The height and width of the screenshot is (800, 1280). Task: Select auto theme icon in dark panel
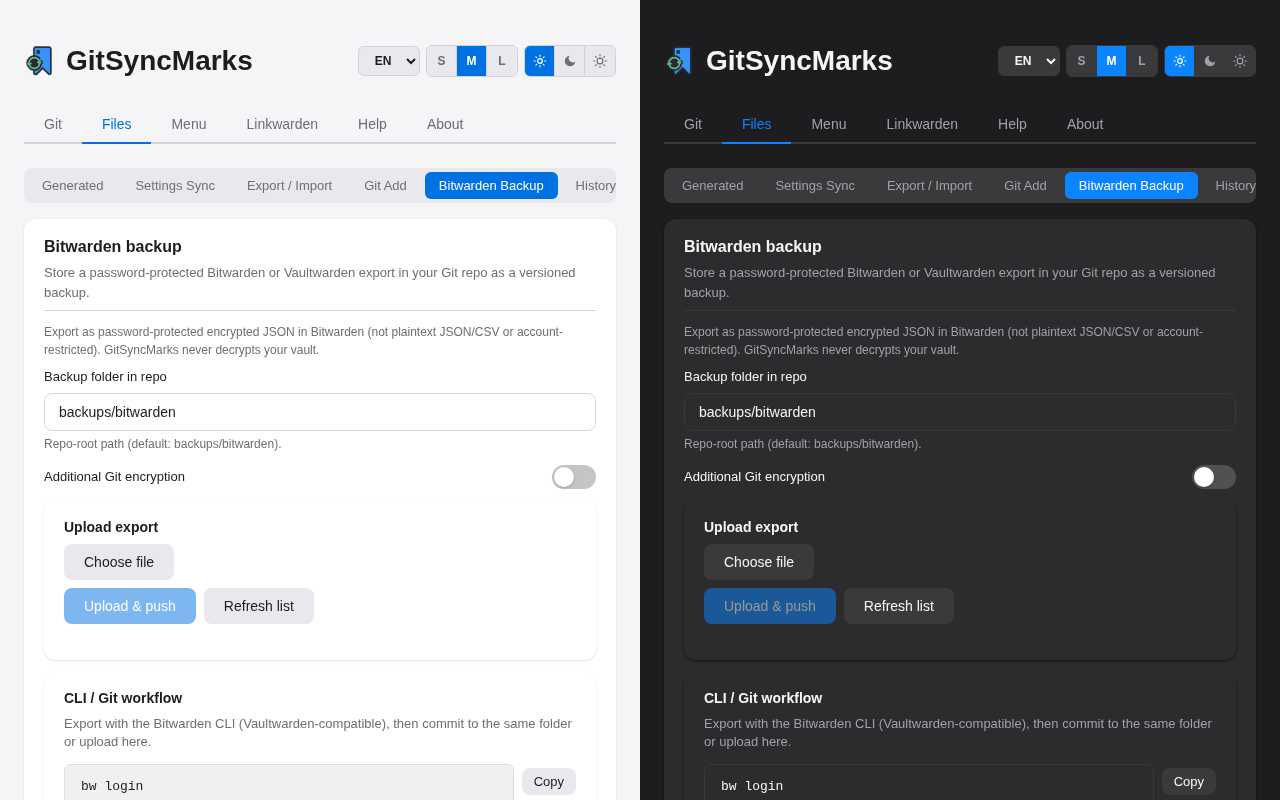pyautogui.click(x=1179, y=61)
